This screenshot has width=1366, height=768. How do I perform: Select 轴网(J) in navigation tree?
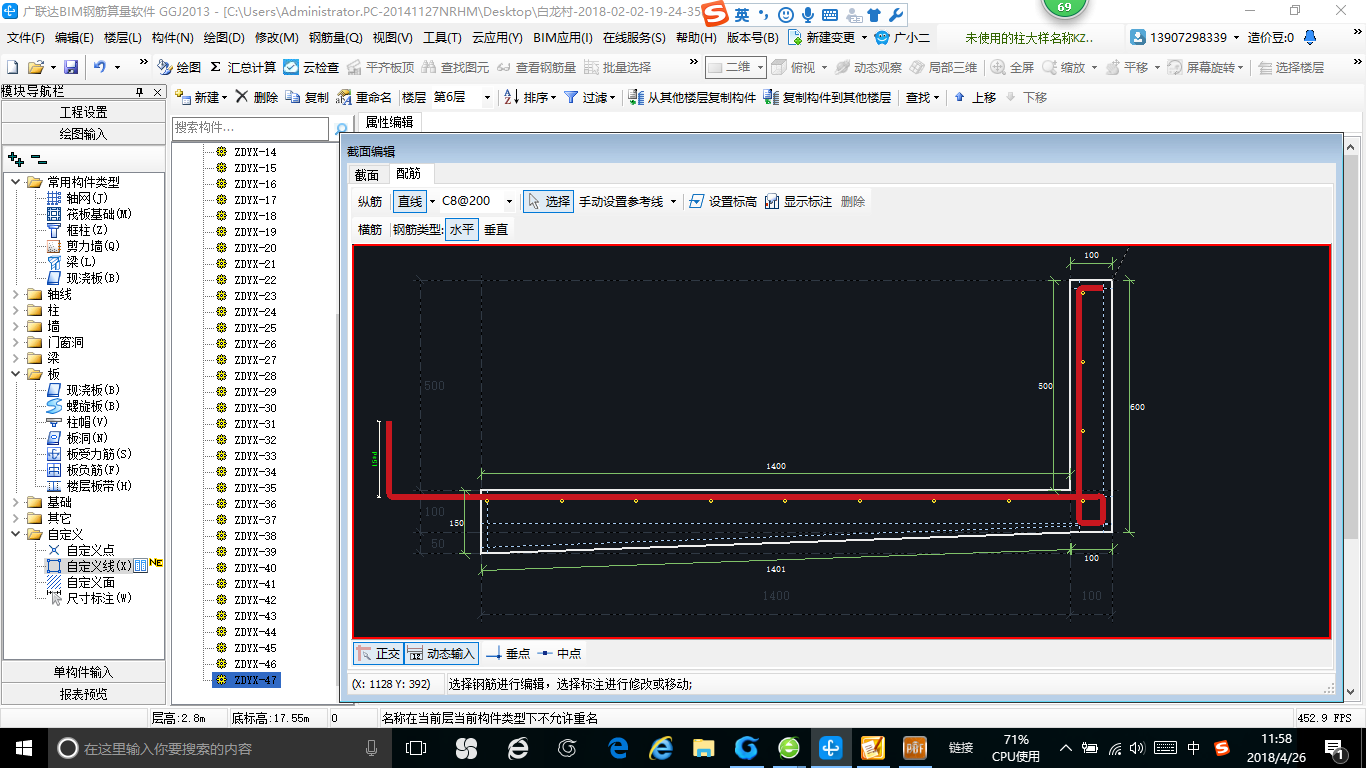tap(78, 198)
